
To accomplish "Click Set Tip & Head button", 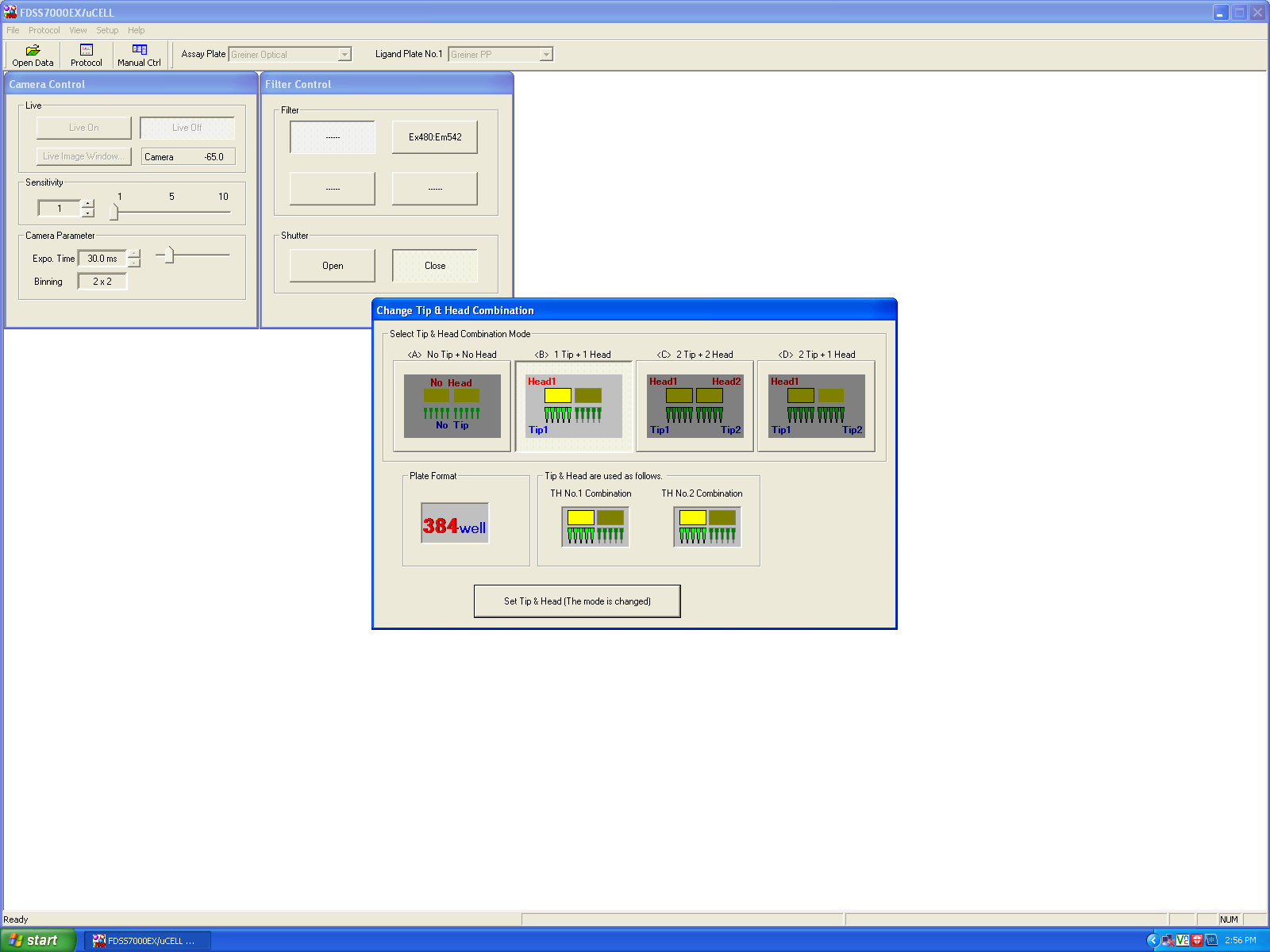I will 577,601.
